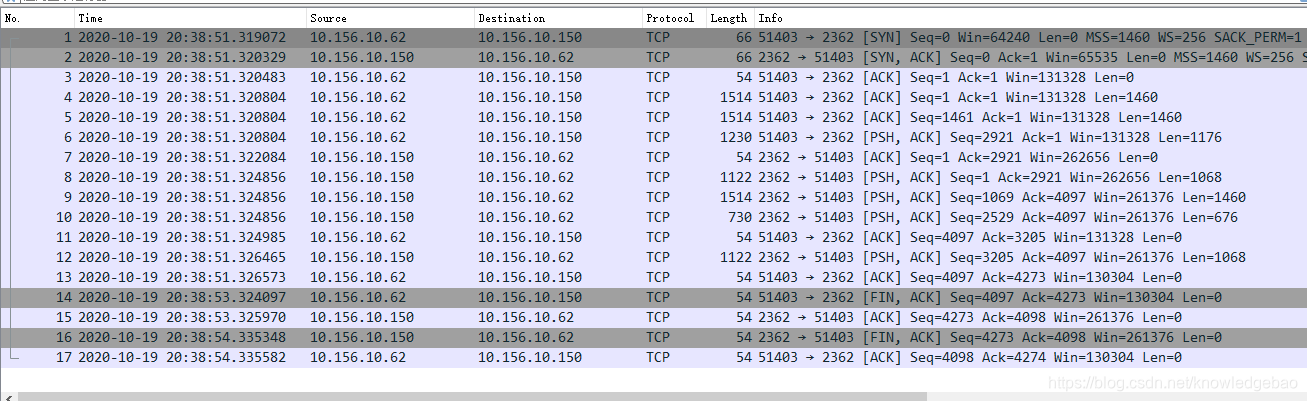Click source 10.156.10.150 of packet 2

click(x=362, y=57)
